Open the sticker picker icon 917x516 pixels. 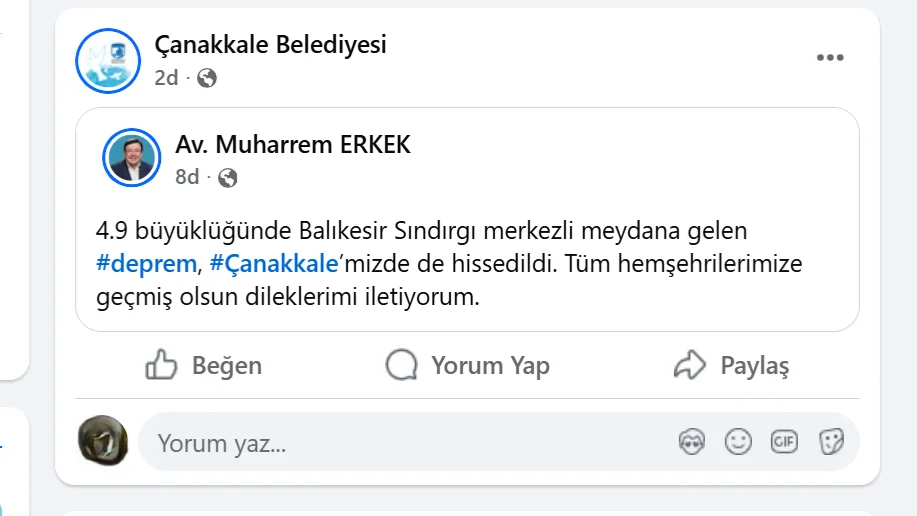(x=830, y=442)
